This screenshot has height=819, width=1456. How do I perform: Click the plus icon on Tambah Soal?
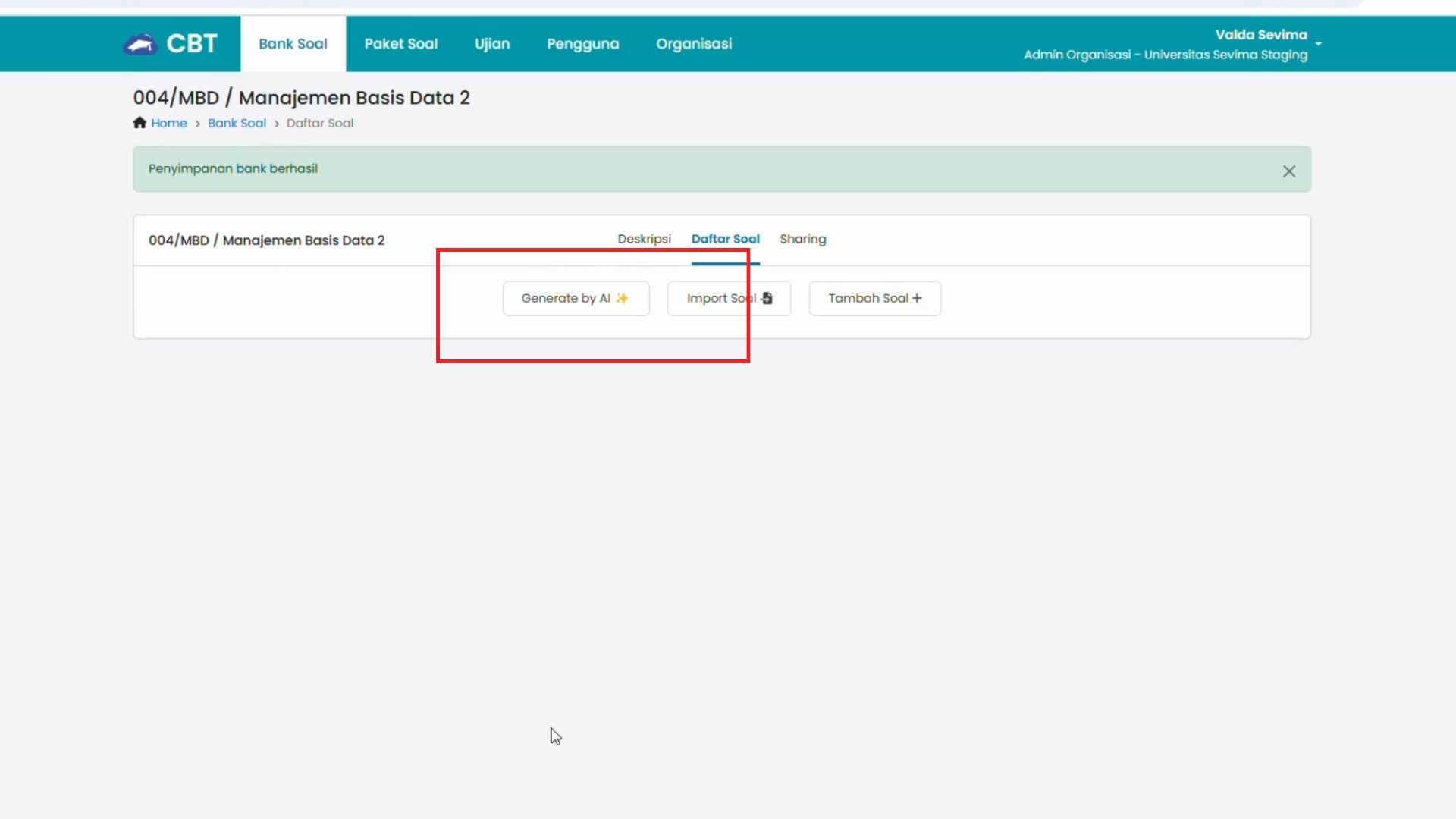pos(918,299)
